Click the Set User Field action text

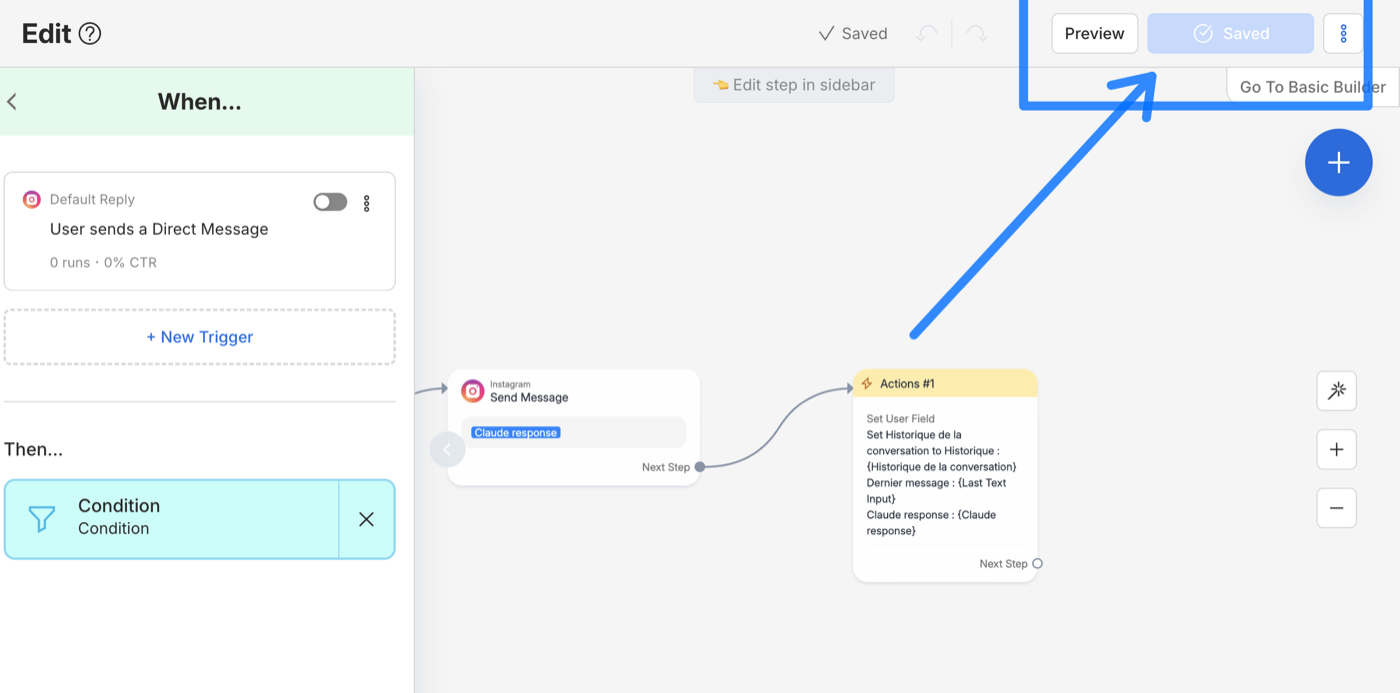tap(900, 419)
